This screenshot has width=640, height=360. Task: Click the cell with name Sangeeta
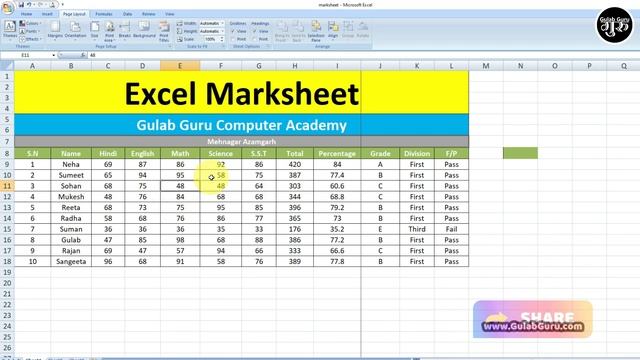pos(71,261)
